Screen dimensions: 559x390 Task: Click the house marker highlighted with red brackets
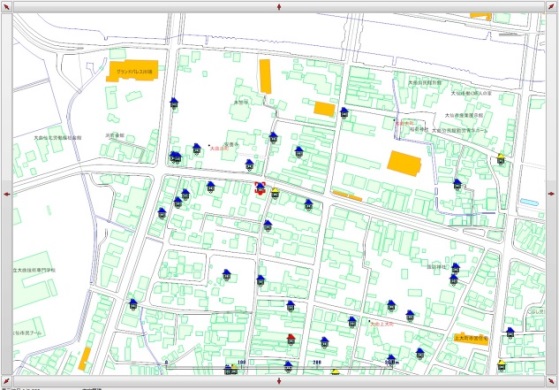[260, 188]
